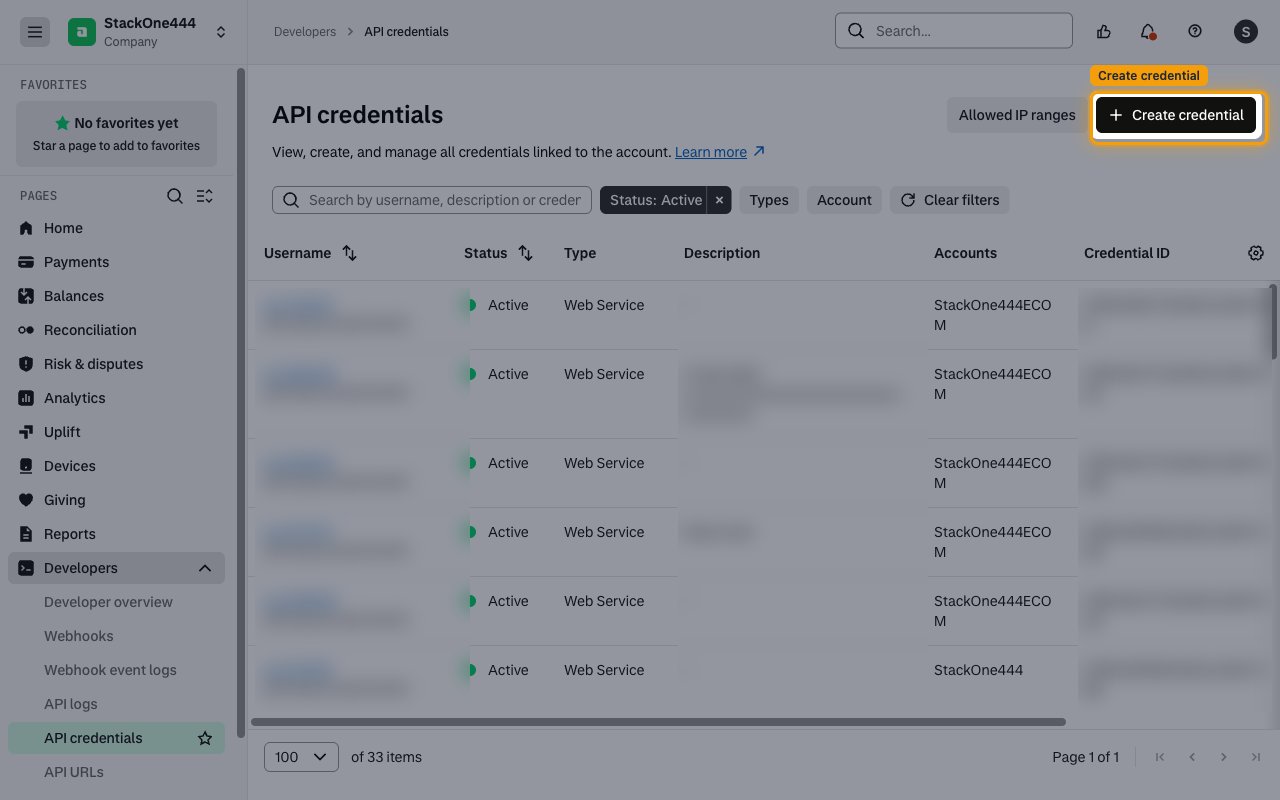This screenshot has height=800, width=1280.
Task: Open Developer overview page
Action: pos(116,602)
